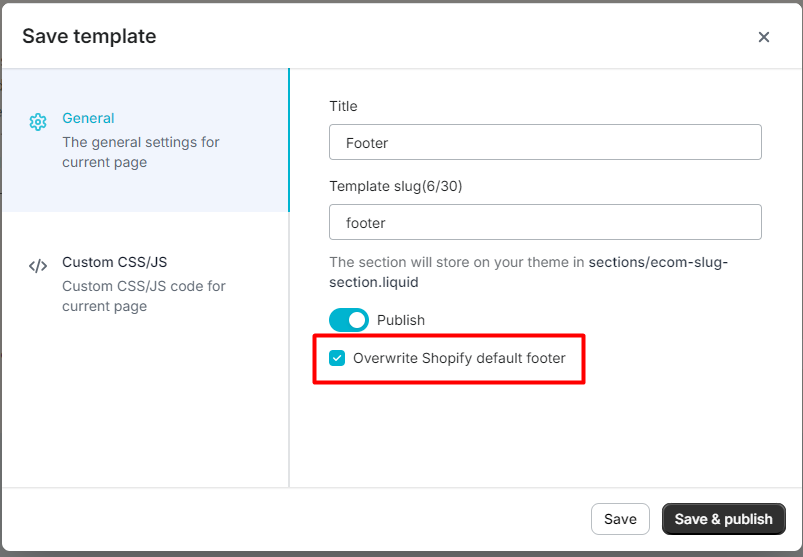Close the Save template dialog
This screenshot has width=803, height=557.
pos(764,37)
